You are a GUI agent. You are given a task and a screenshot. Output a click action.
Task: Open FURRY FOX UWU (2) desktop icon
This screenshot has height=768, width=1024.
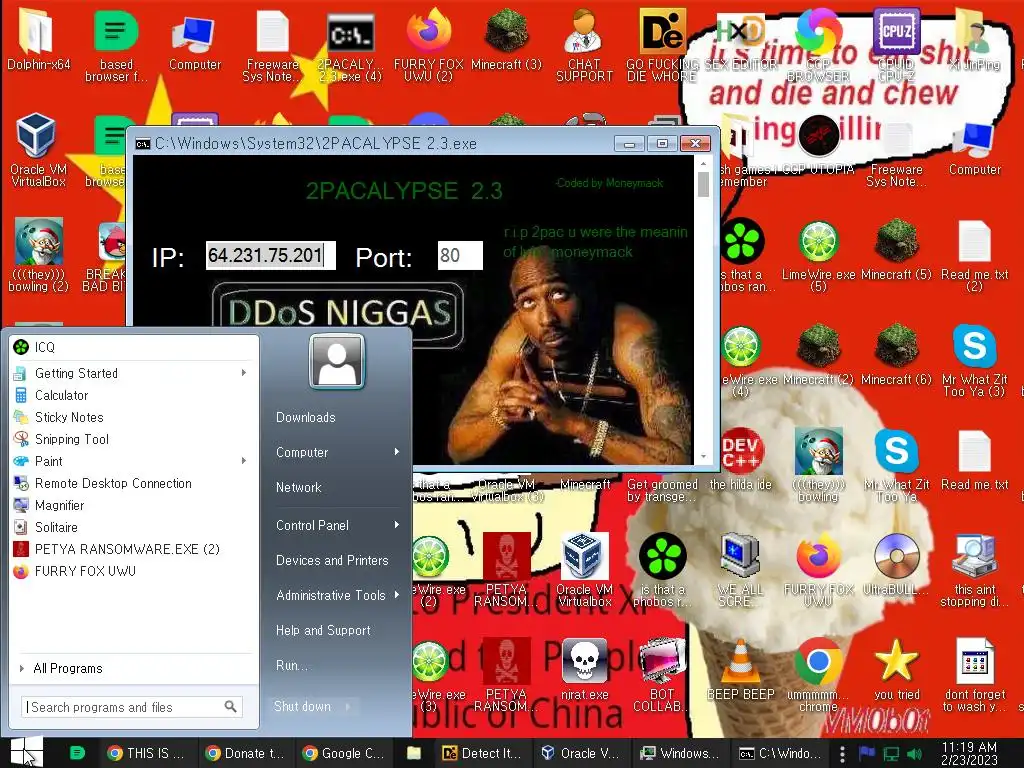click(x=428, y=44)
